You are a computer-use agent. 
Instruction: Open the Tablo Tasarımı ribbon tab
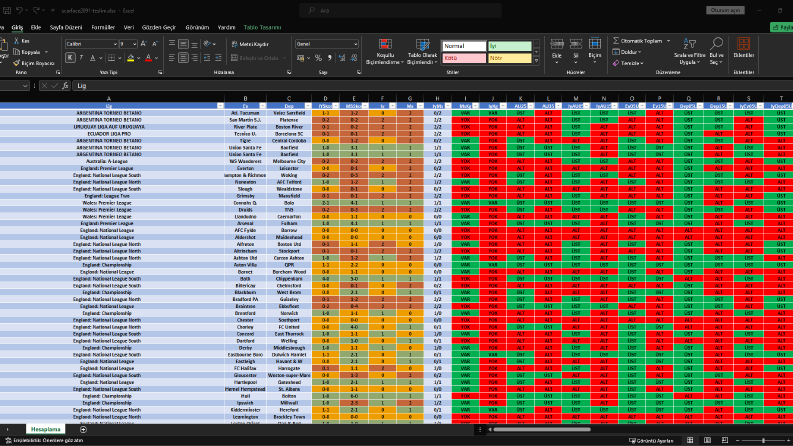tap(262, 27)
